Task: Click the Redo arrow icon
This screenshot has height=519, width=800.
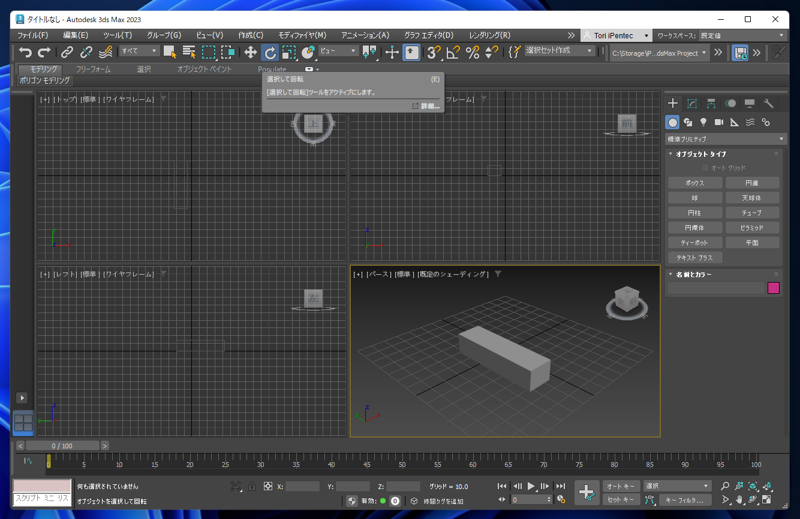Action: (x=44, y=52)
